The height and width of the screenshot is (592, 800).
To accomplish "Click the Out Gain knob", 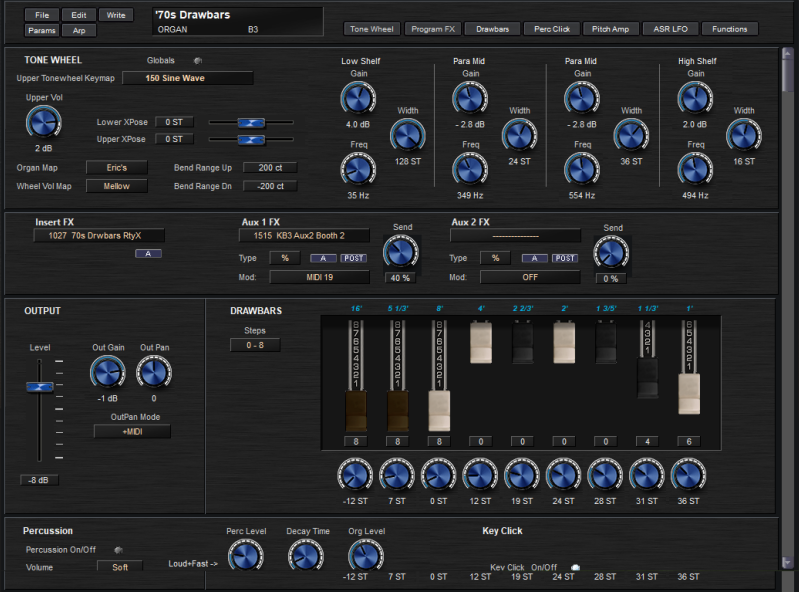I will [x=106, y=372].
